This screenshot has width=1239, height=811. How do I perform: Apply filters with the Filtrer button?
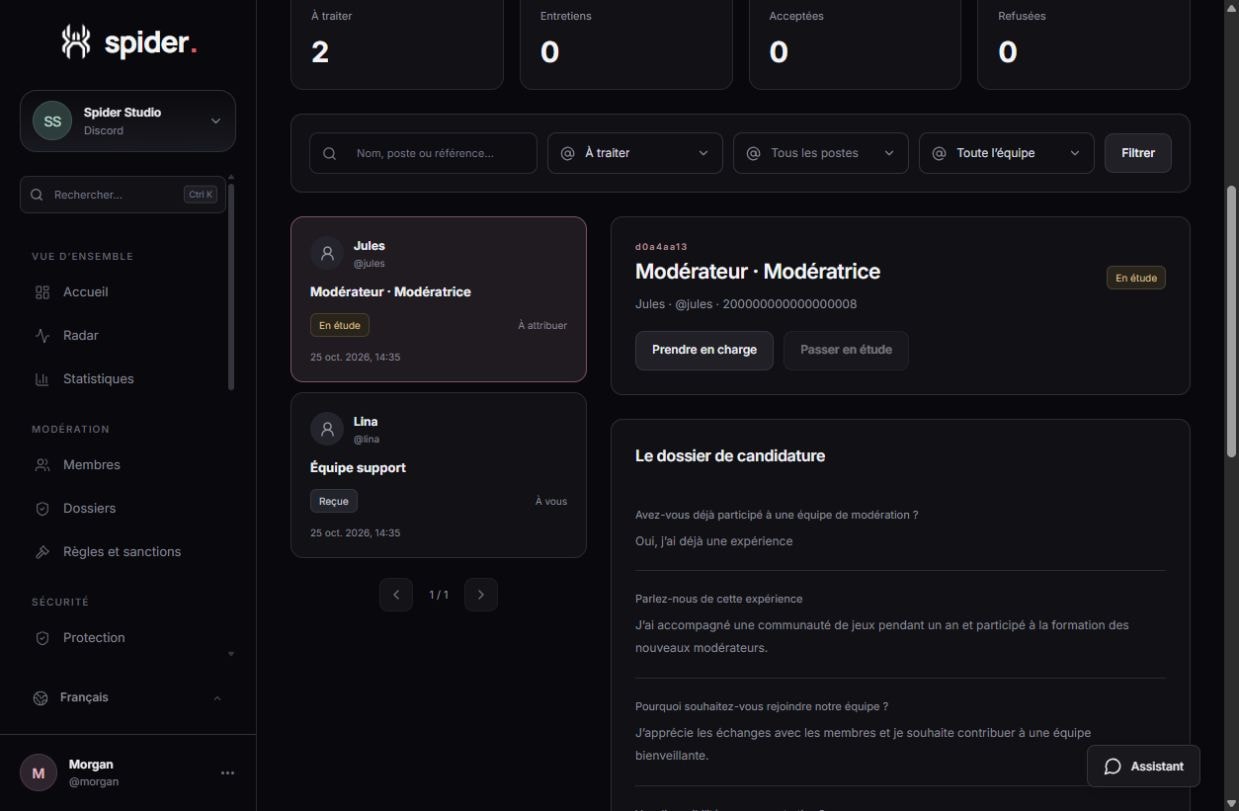pyautogui.click(x=1138, y=154)
